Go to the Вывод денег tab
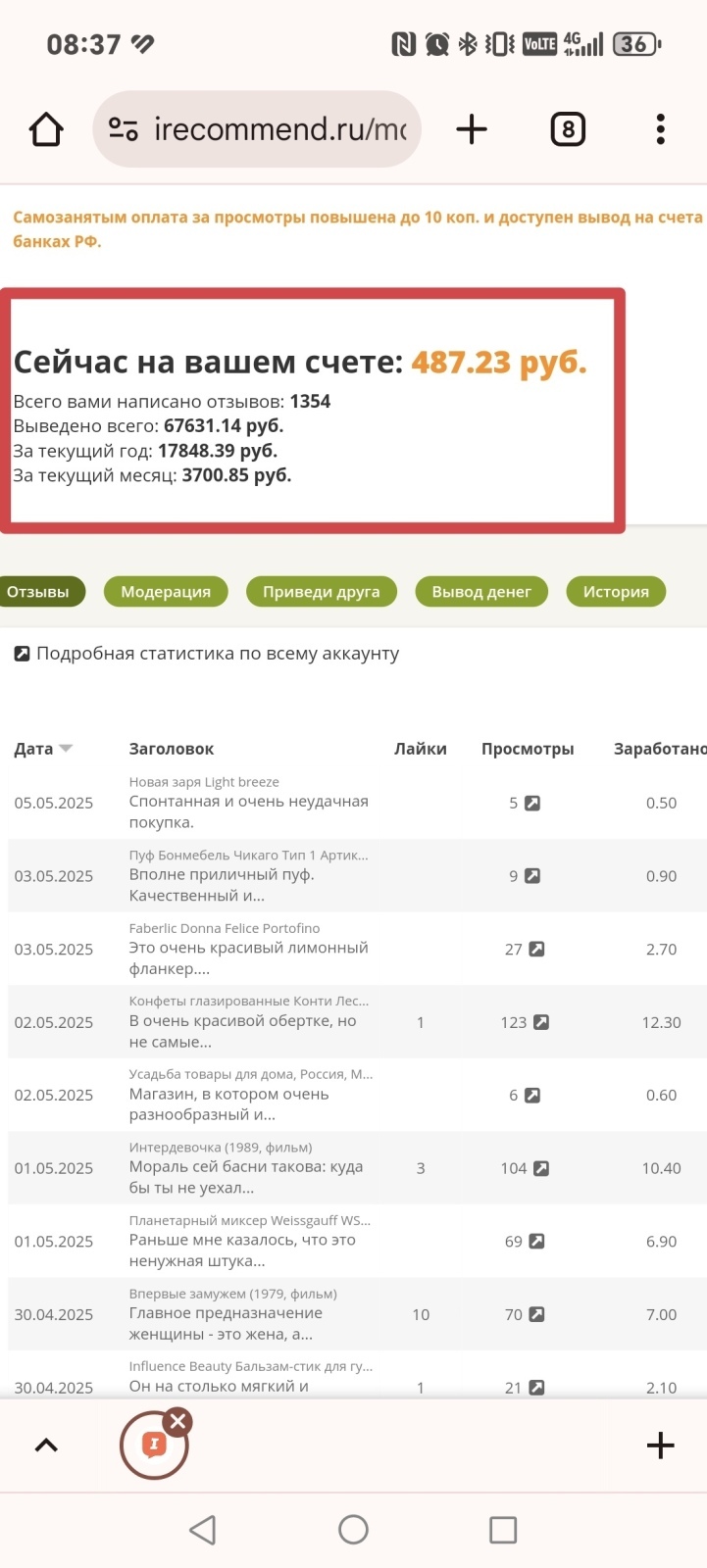 [x=481, y=592]
